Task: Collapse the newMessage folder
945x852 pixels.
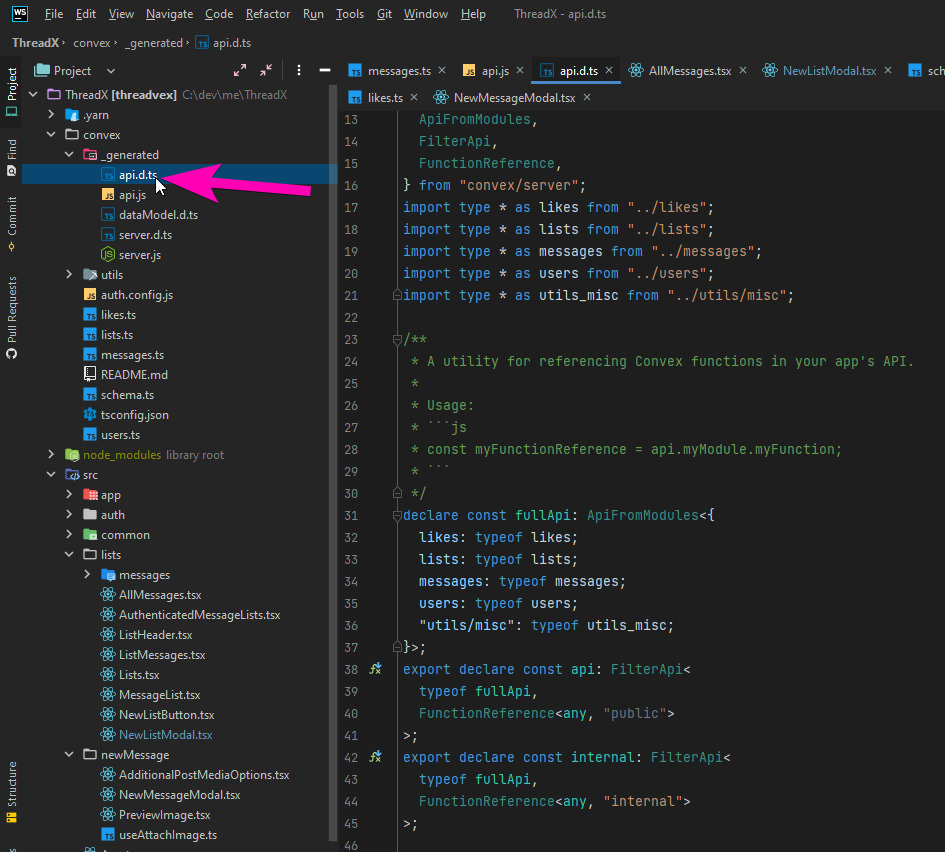Action: pyautogui.click(x=70, y=755)
